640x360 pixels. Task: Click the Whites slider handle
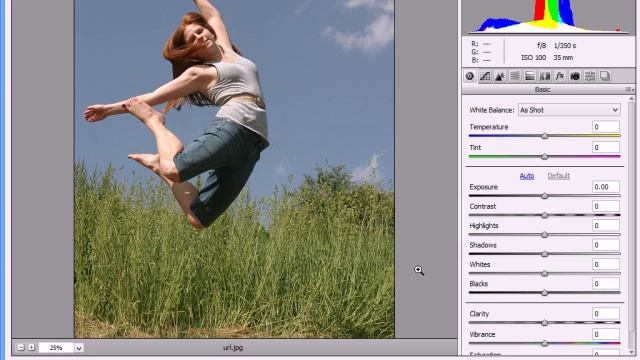544,273
